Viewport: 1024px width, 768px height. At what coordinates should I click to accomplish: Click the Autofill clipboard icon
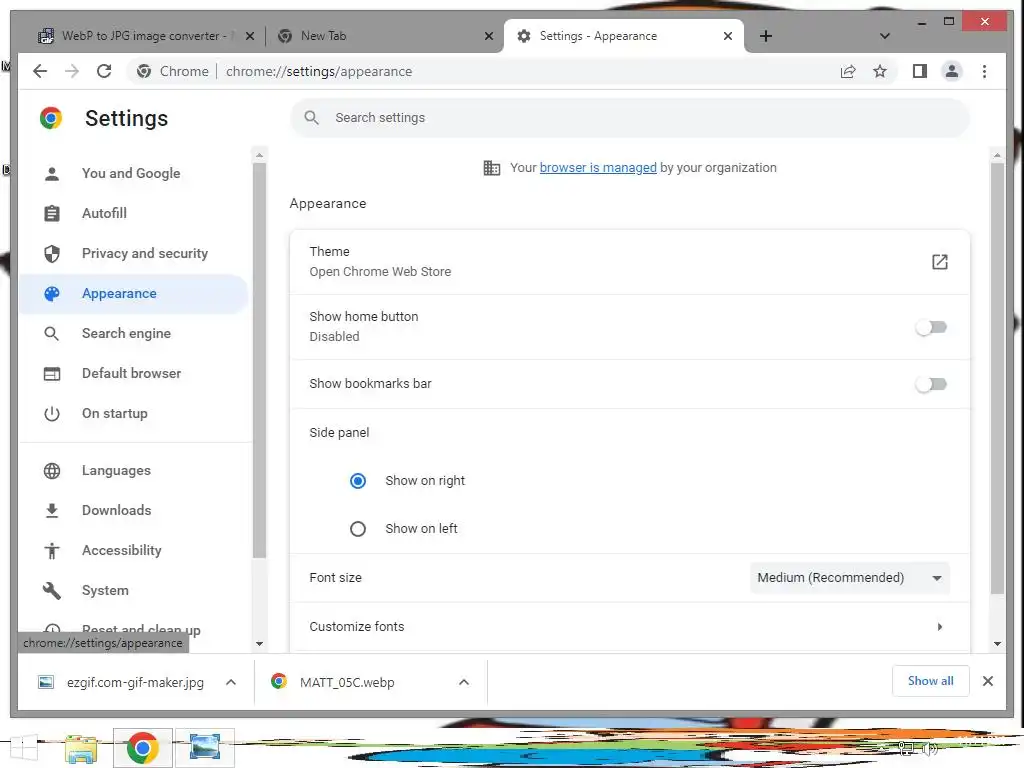click(52, 213)
